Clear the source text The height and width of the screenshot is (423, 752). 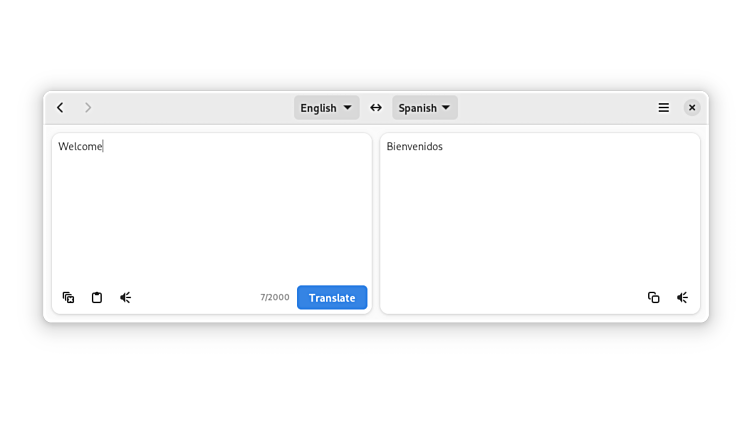pyautogui.click(x=68, y=297)
